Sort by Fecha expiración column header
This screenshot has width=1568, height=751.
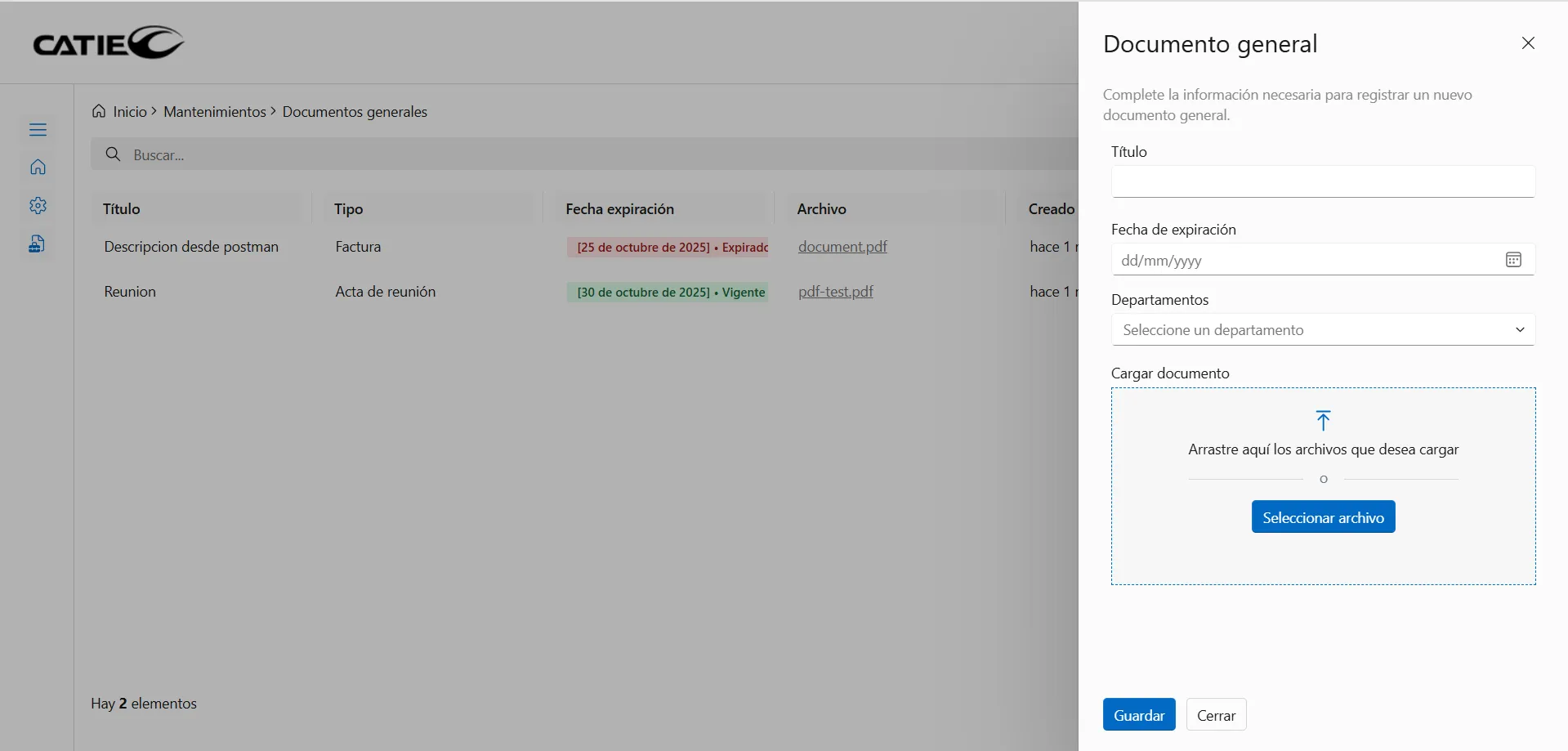click(x=619, y=209)
